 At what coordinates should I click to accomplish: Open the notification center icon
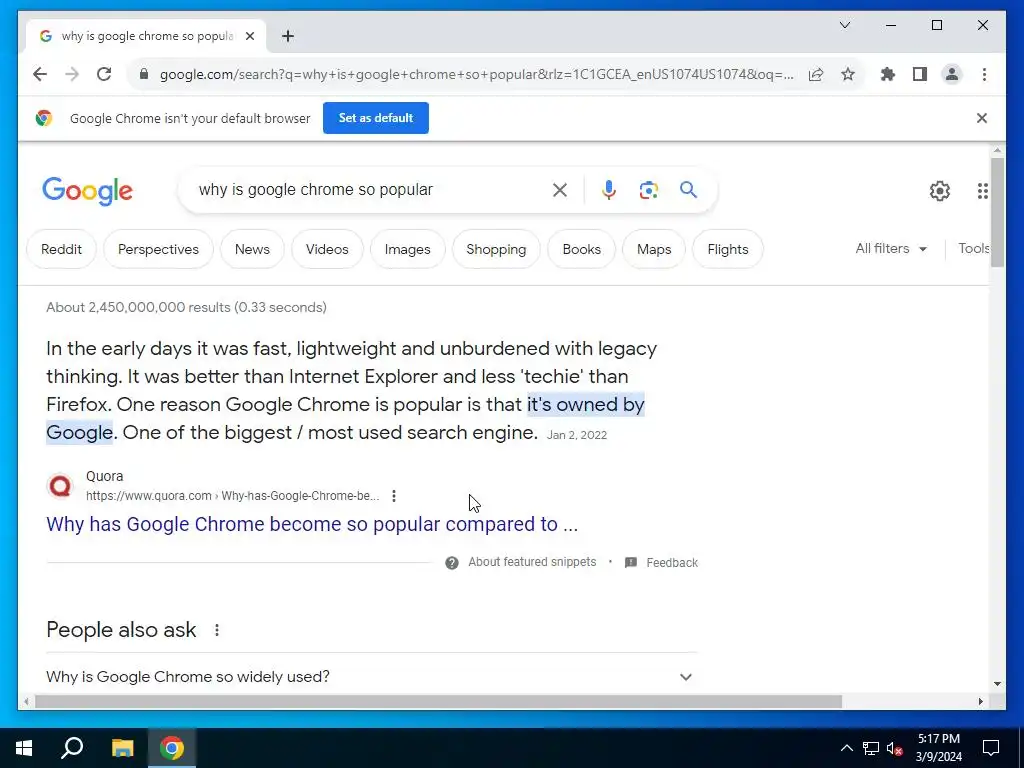click(991, 748)
